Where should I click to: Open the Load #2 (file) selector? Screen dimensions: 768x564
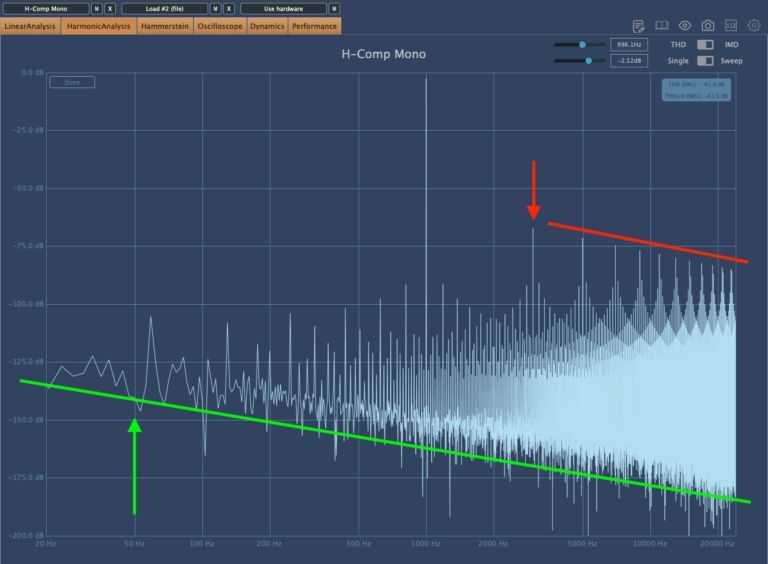(164, 8)
